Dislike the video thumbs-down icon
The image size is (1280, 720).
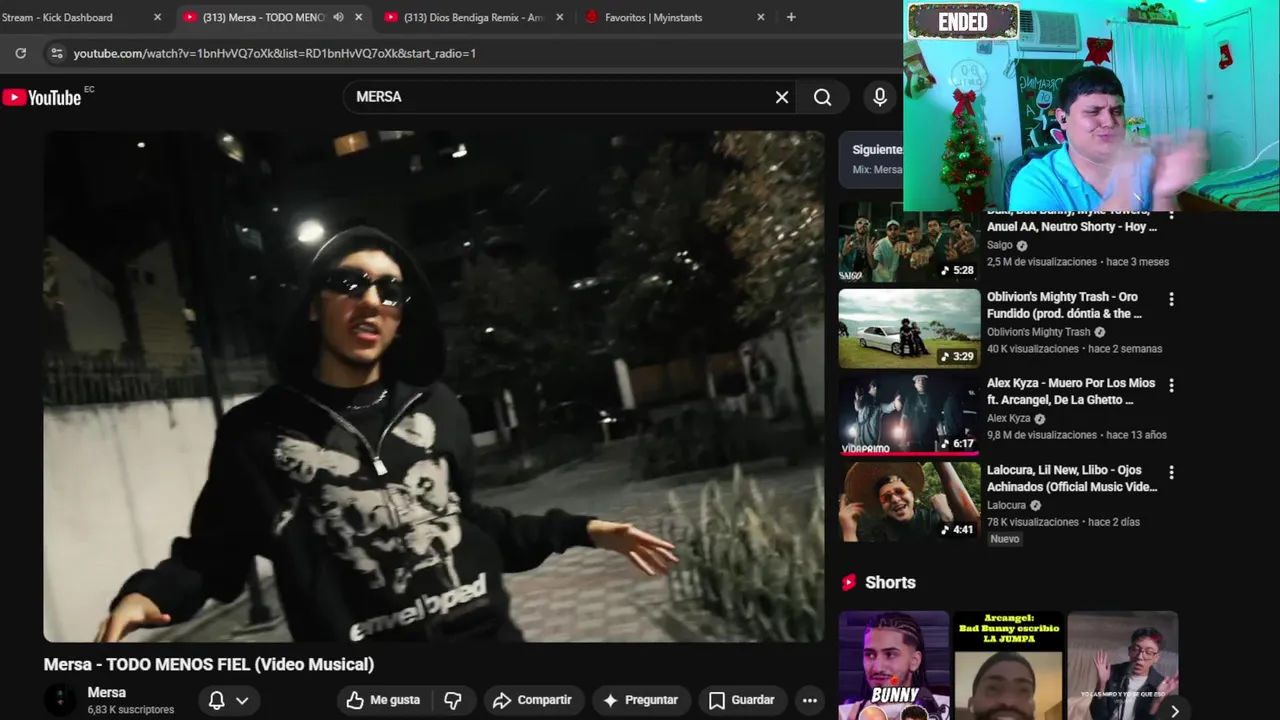click(x=453, y=700)
